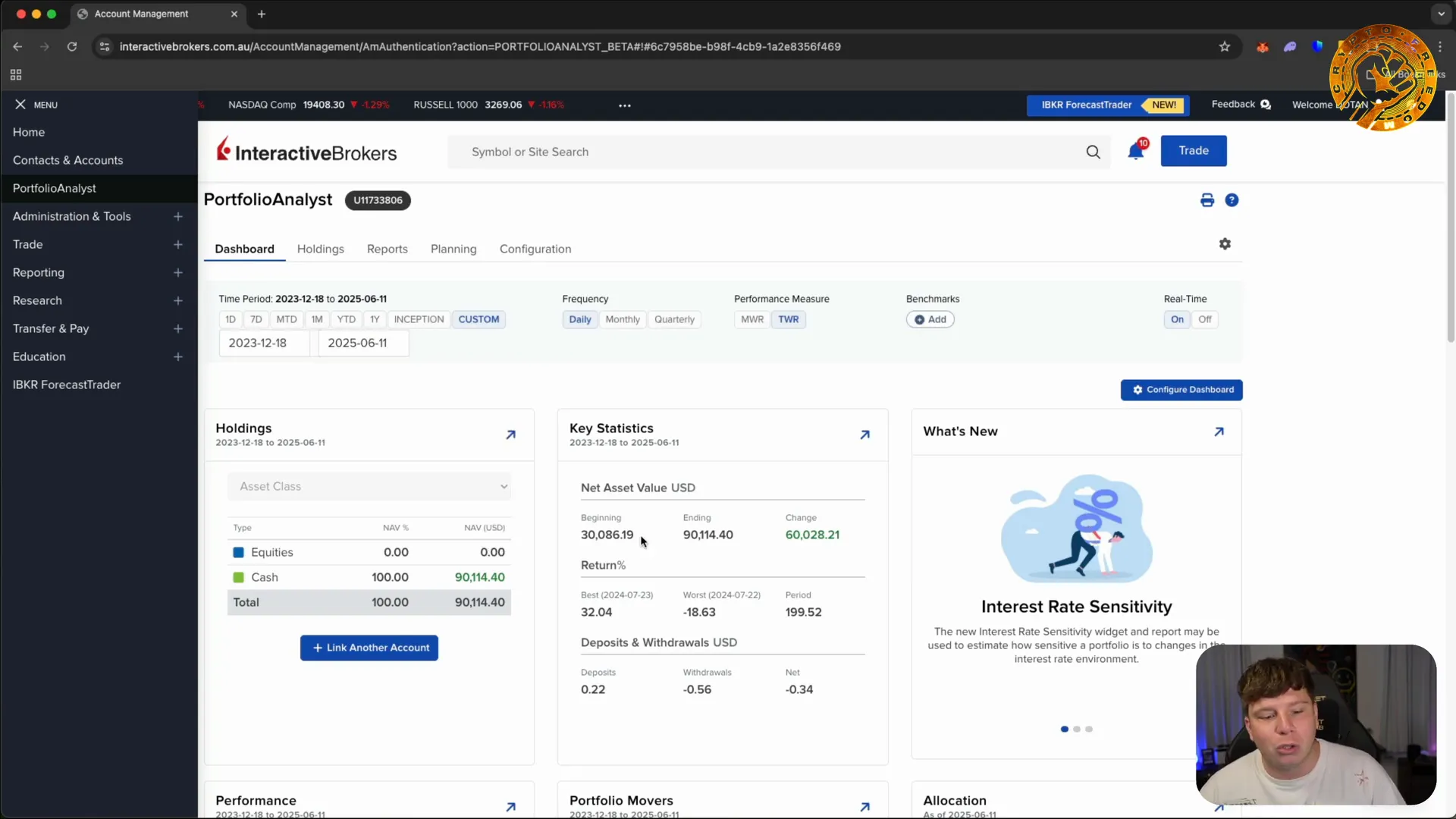Click the InteractiveBrokers logo
The height and width of the screenshot is (819, 1456).
click(306, 151)
